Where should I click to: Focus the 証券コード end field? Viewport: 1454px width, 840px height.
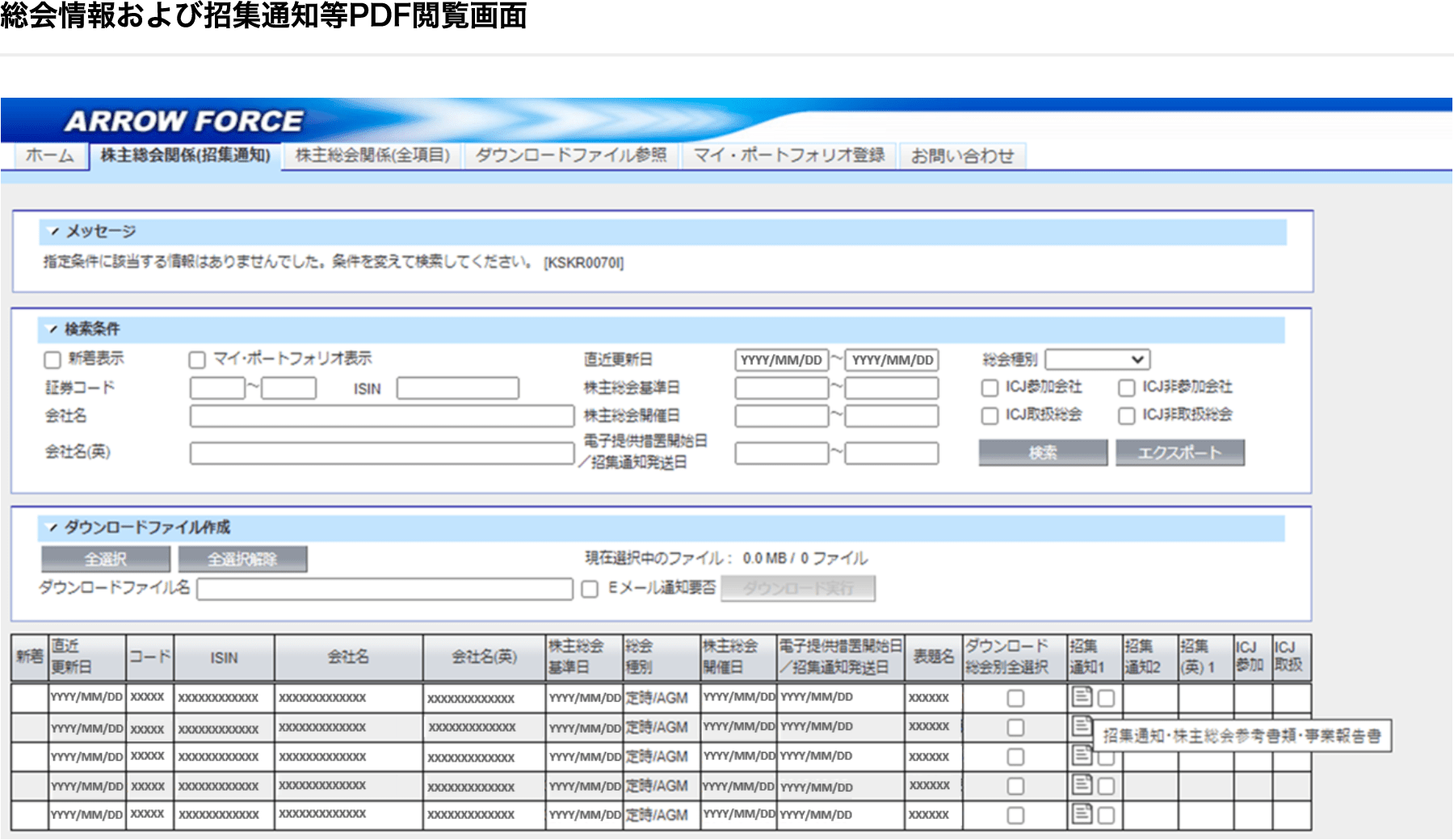point(288,388)
